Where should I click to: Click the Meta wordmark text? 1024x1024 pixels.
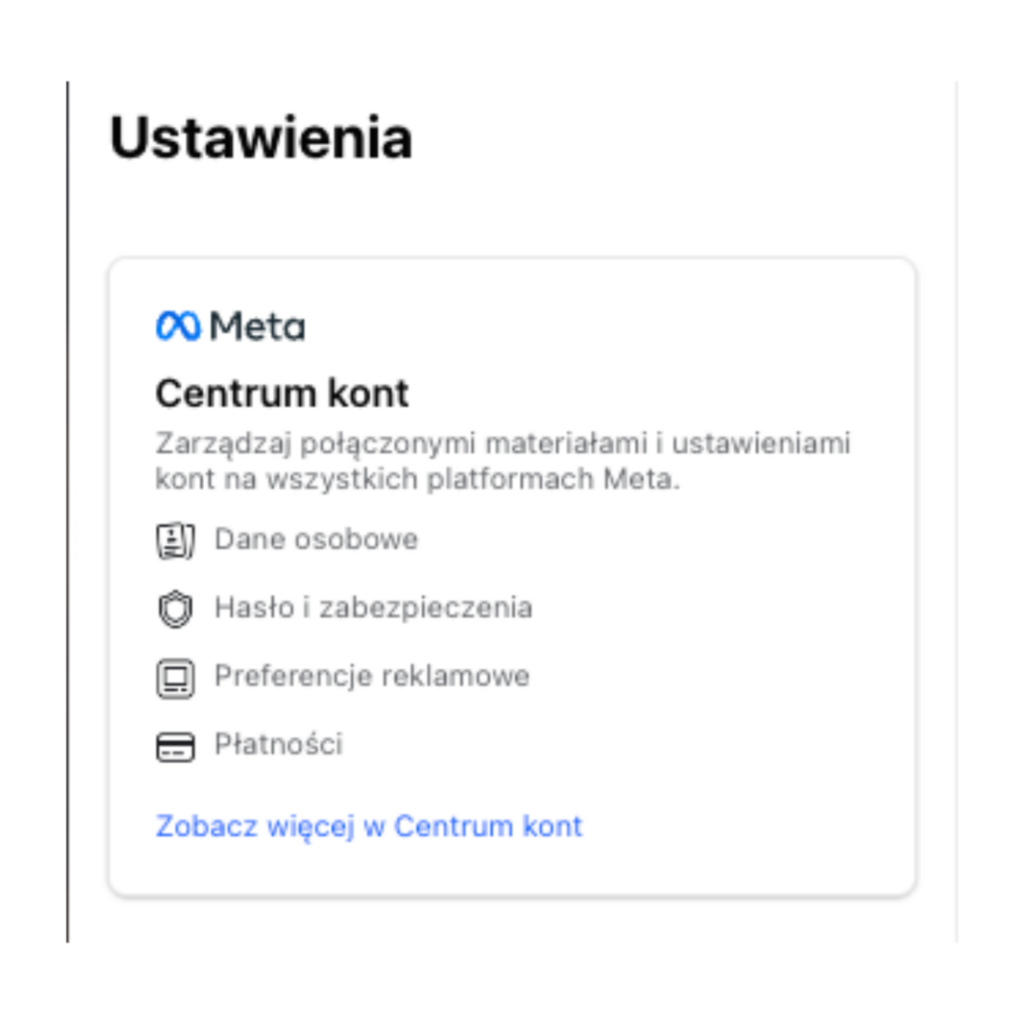tap(258, 327)
